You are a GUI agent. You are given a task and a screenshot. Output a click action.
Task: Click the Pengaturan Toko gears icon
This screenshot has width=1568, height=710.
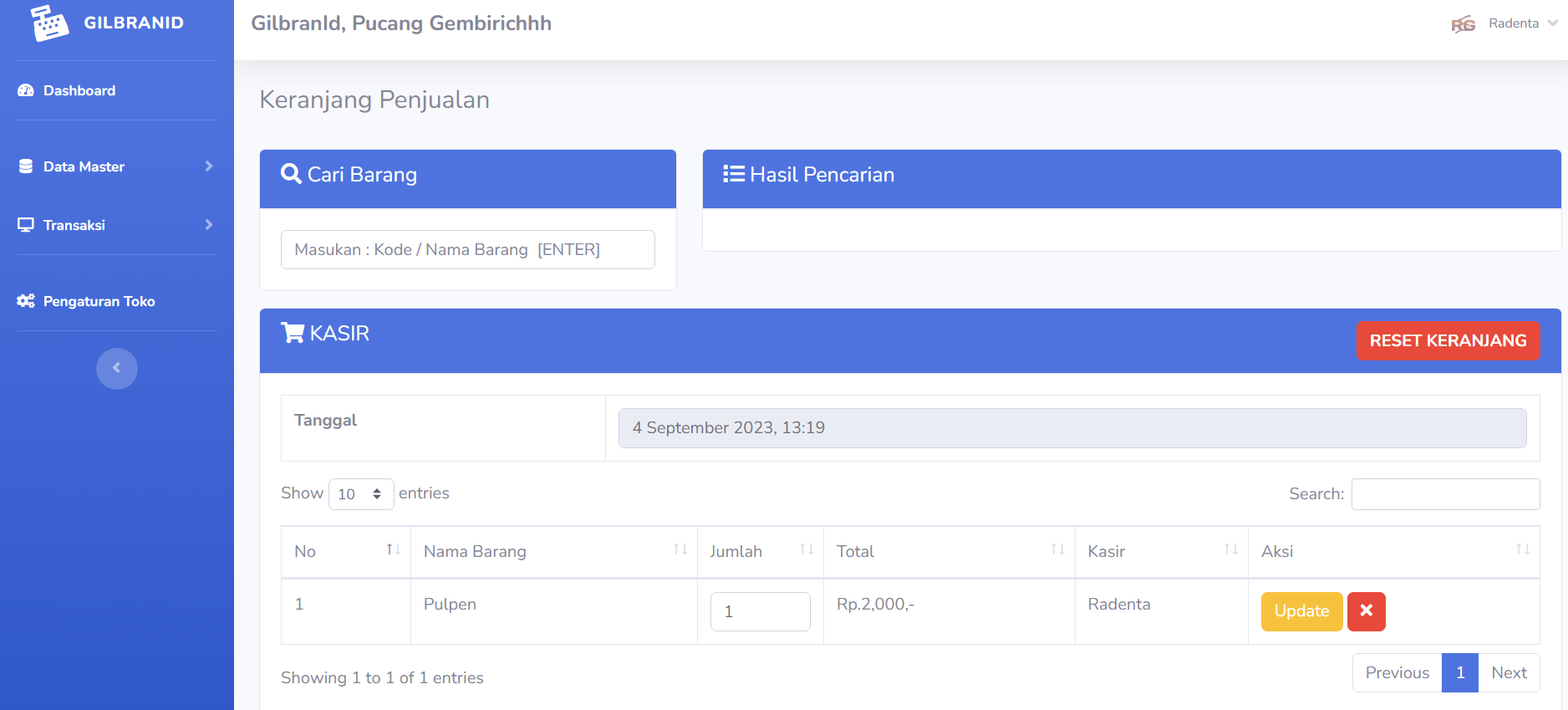pyautogui.click(x=26, y=301)
